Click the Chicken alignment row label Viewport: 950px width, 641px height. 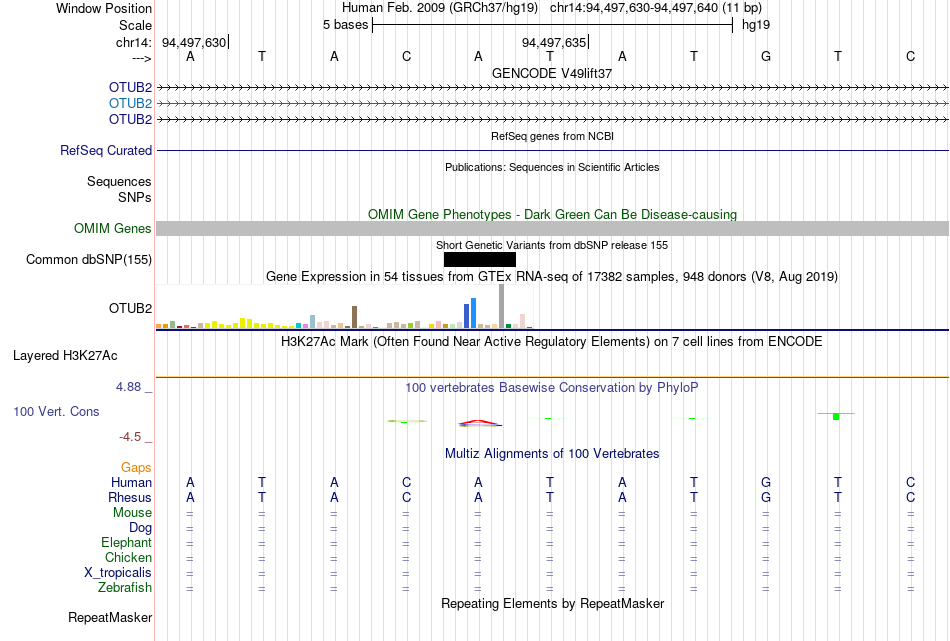point(128,557)
